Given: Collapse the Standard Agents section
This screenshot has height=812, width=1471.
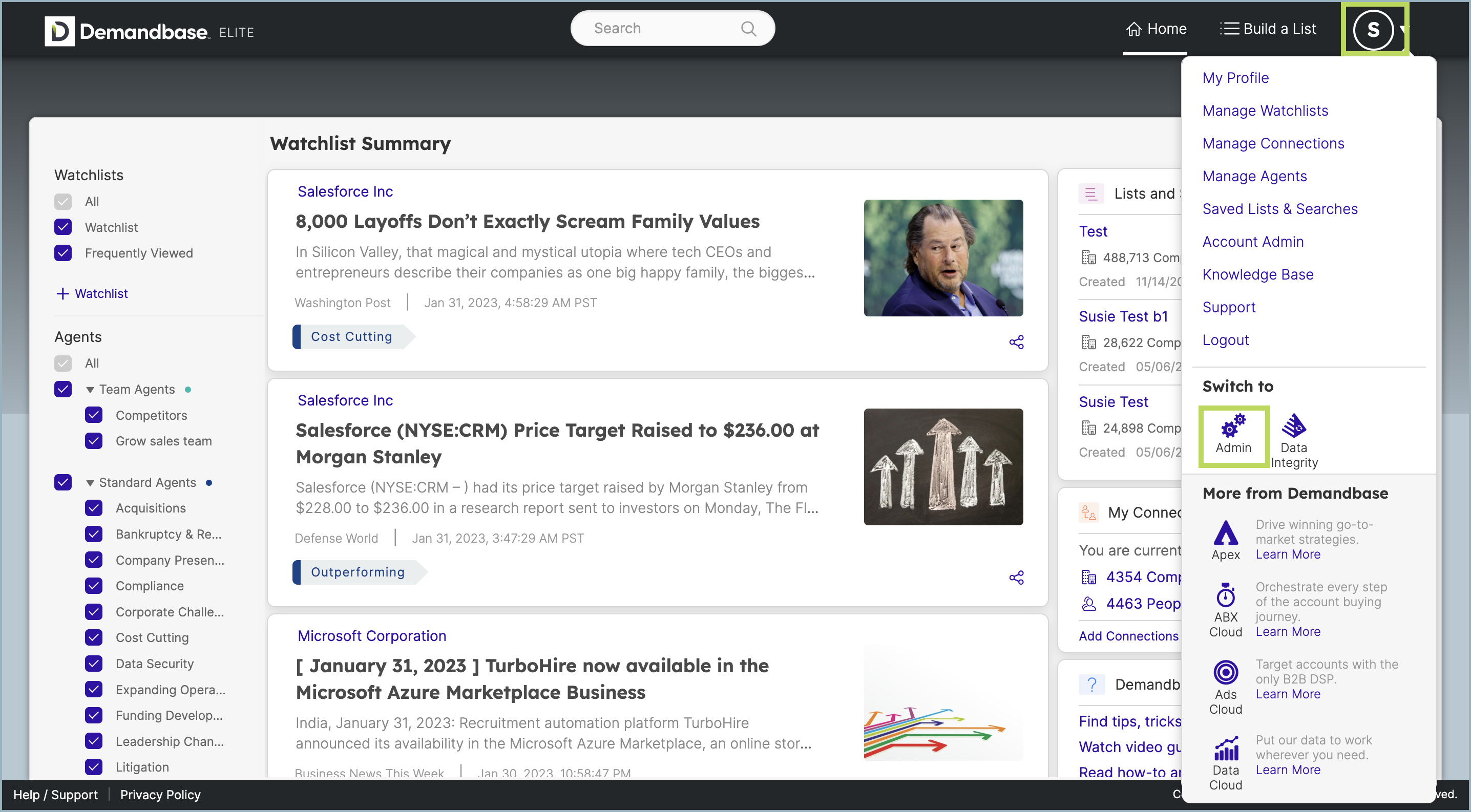Looking at the screenshot, I should point(90,482).
